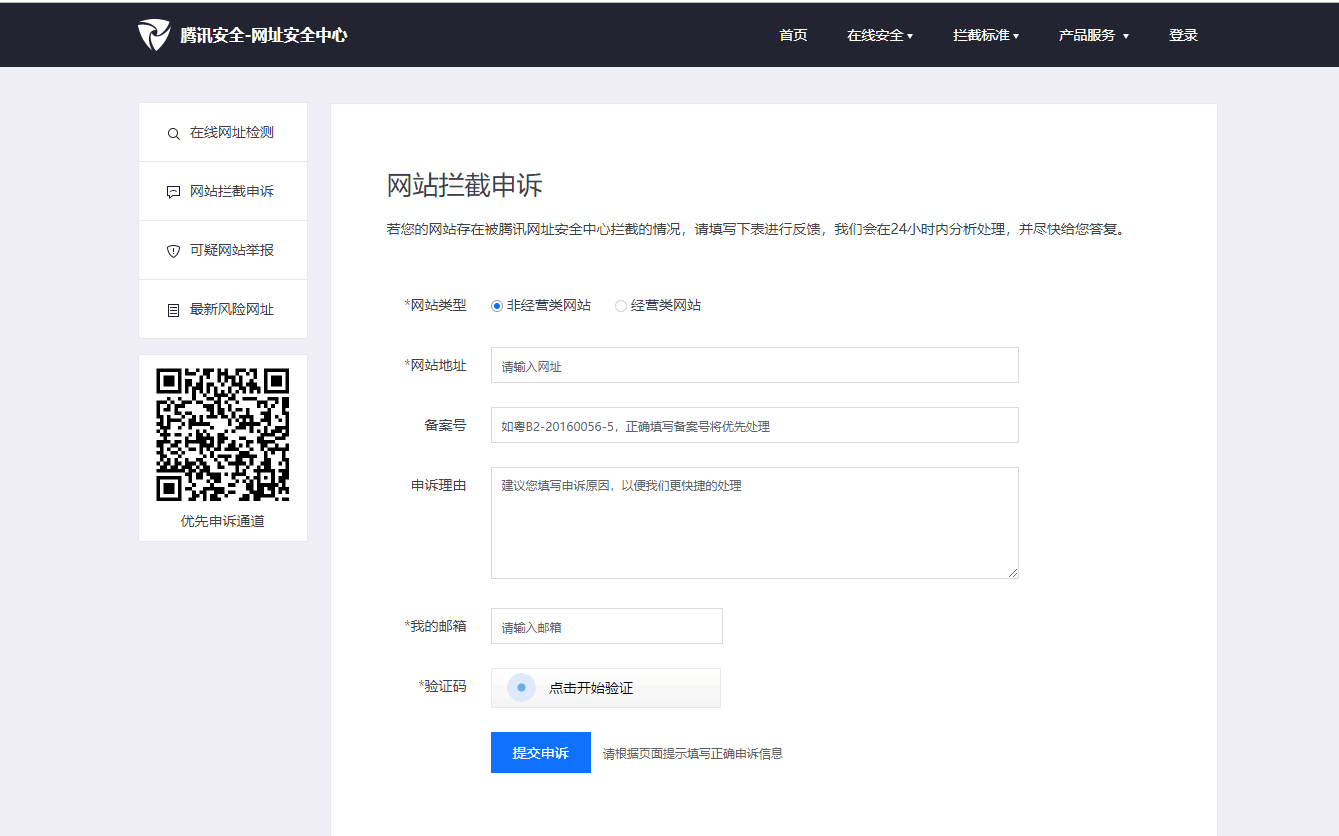Click the shield icon beside 可疑网站举报
The image size is (1339, 836).
174,251
